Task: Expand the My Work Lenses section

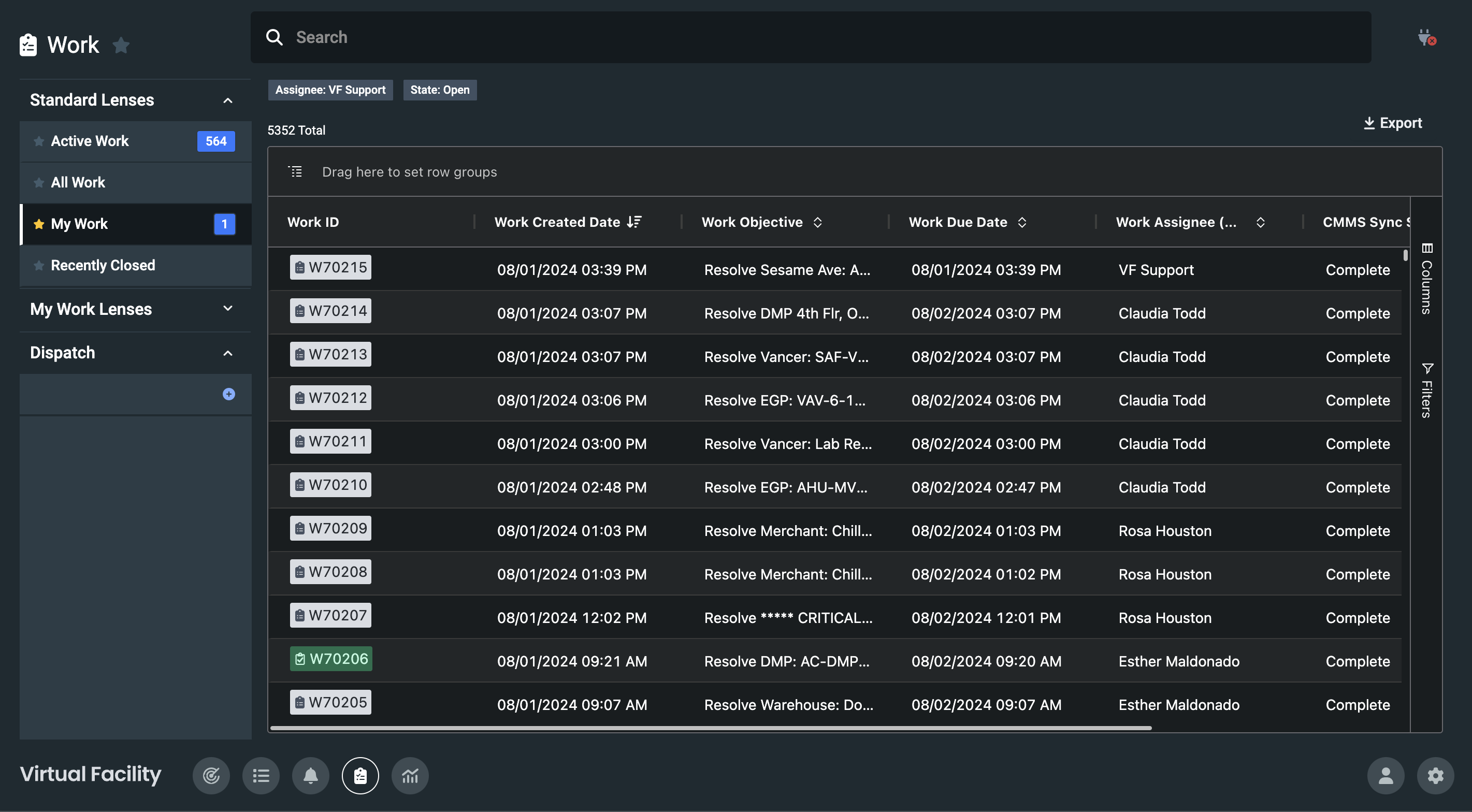Action: pos(227,309)
